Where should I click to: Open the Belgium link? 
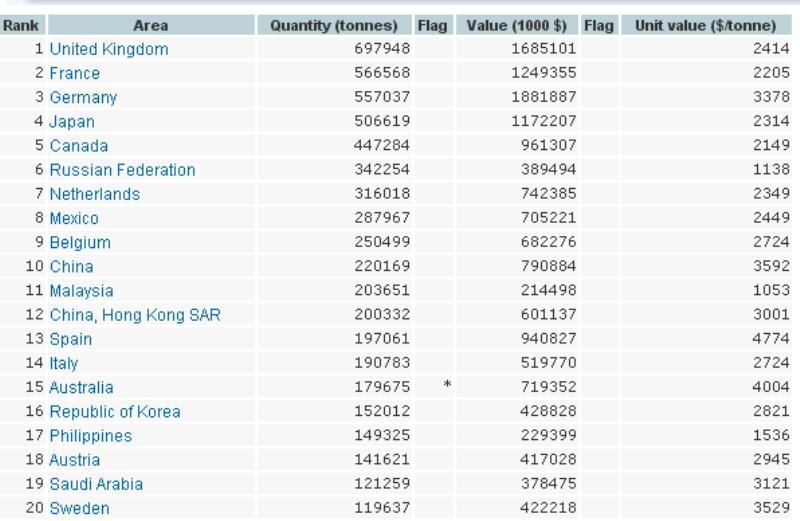point(79,242)
